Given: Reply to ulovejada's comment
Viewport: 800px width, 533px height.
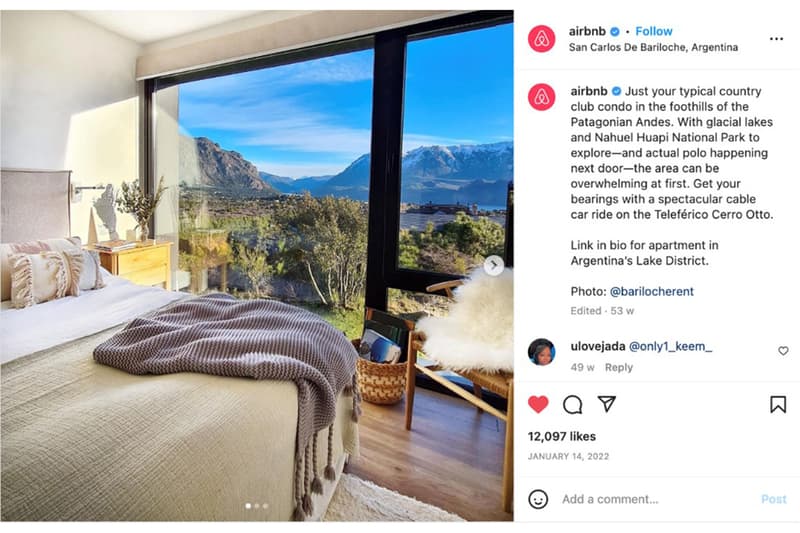Looking at the screenshot, I should click(x=618, y=367).
